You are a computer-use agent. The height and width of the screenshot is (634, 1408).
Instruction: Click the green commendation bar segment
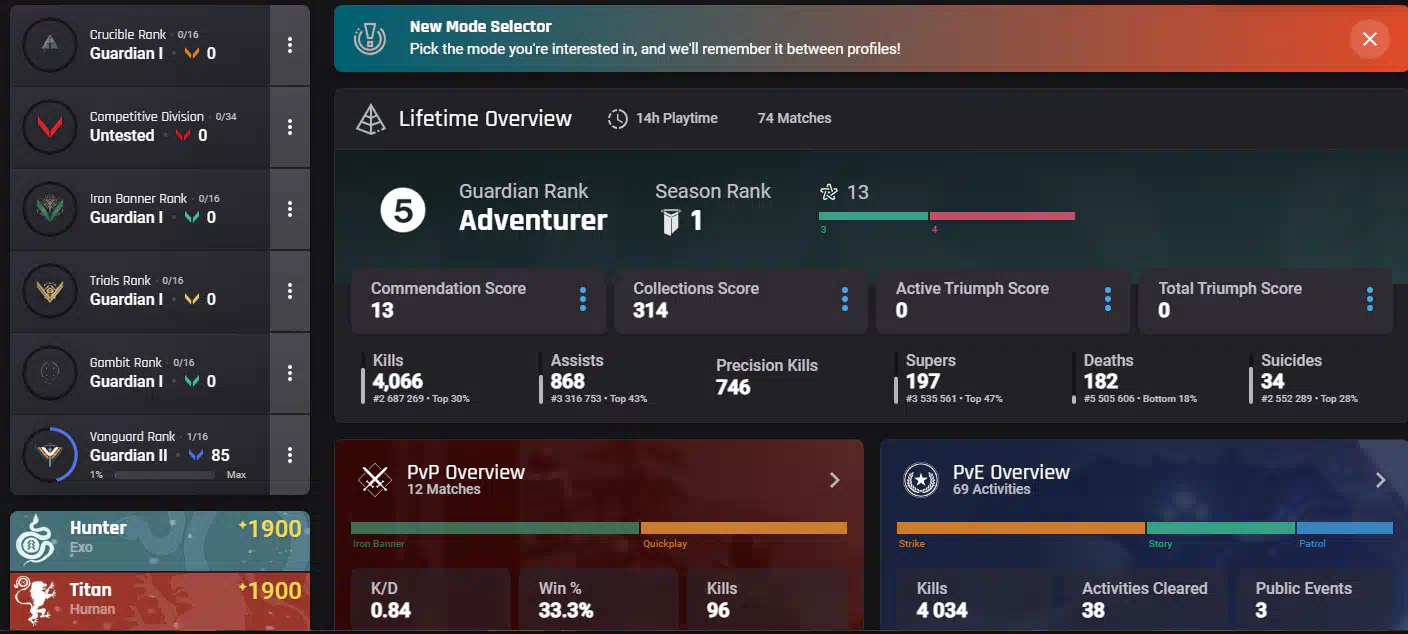click(873, 216)
